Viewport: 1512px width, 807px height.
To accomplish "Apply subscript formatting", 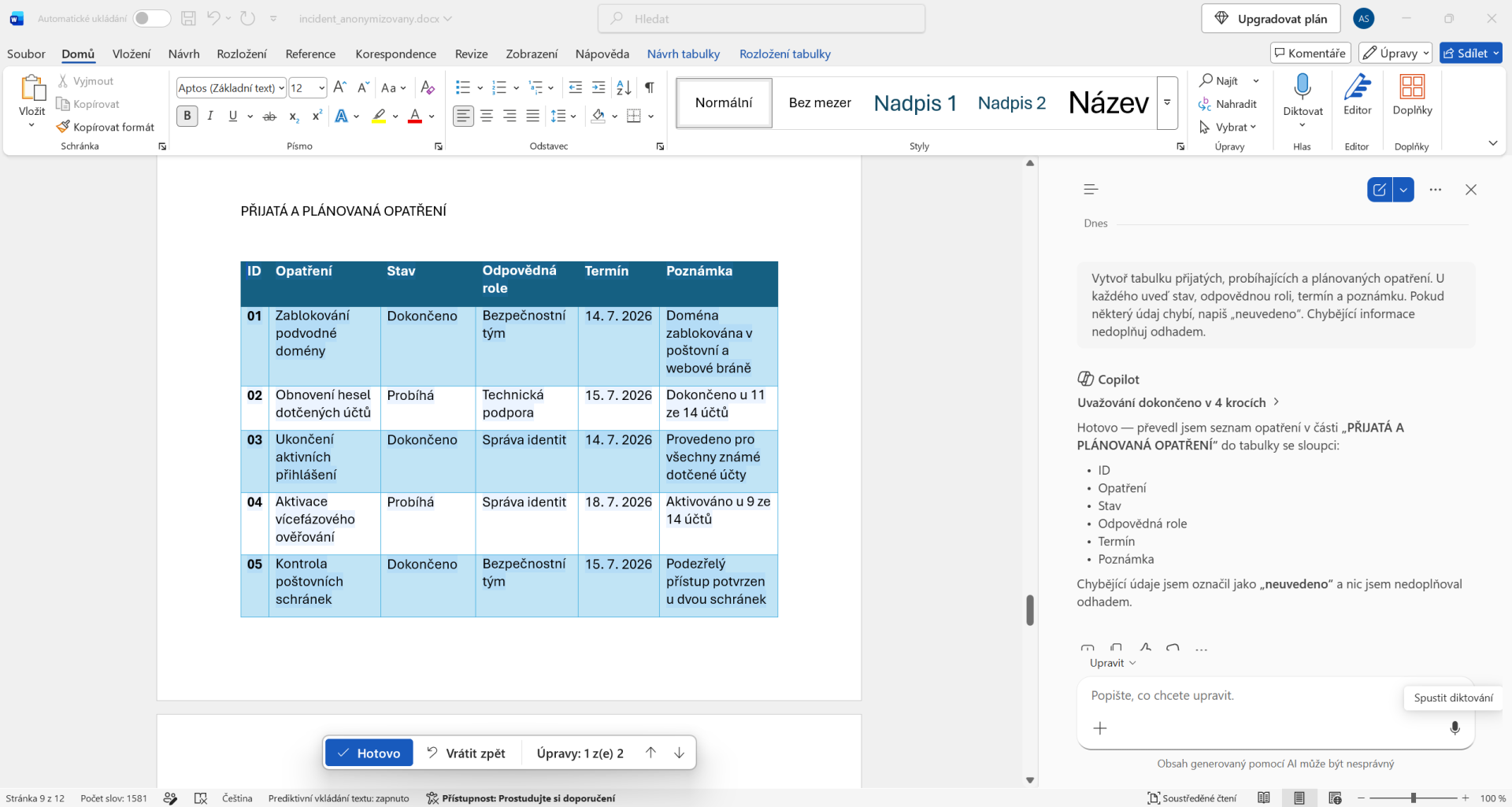I will tap(294, 117).
